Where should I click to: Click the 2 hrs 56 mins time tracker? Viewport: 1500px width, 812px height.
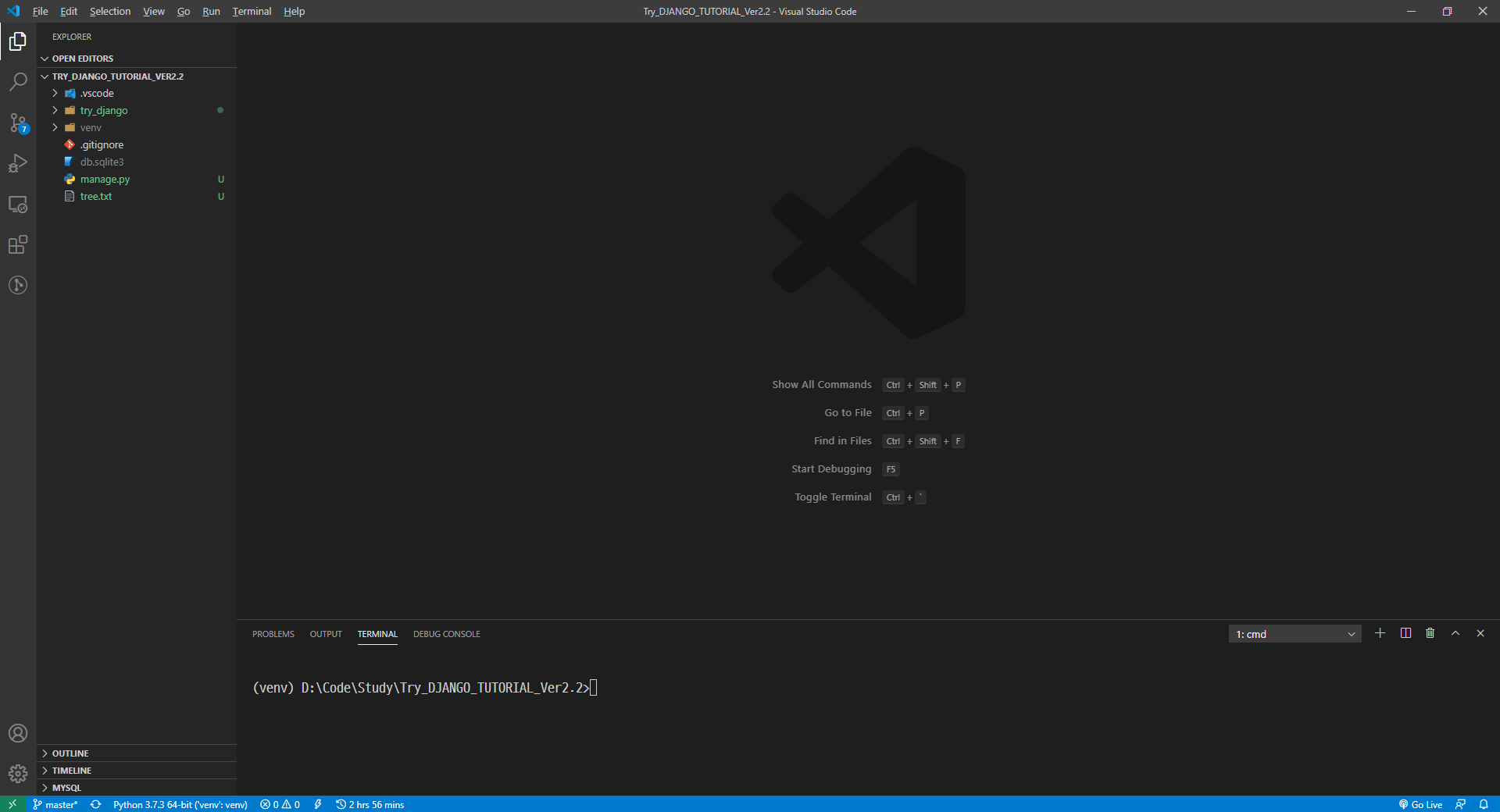click(x=370, y=804)
